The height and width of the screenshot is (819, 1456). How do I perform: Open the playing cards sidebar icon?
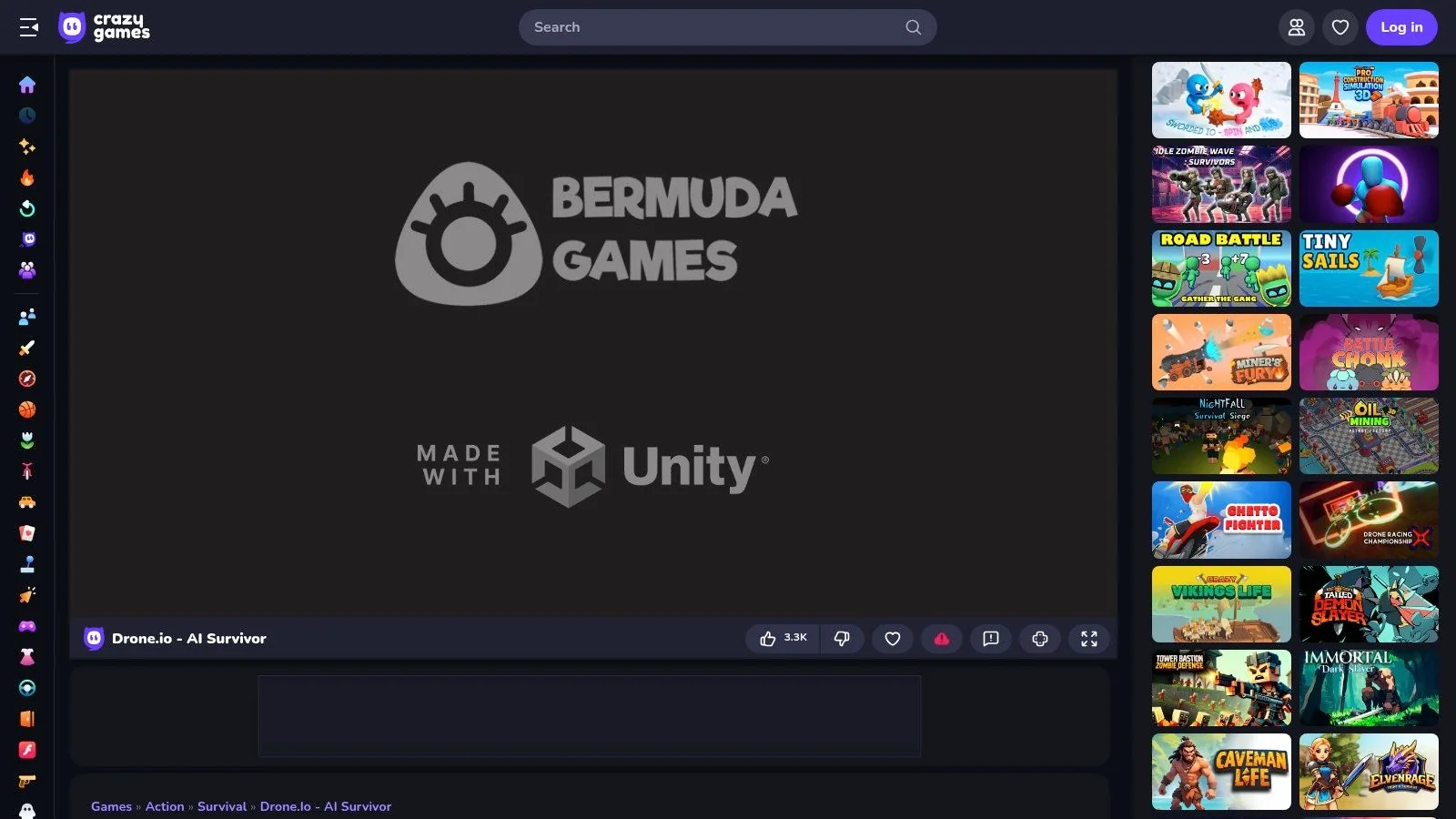pos(27,533)
